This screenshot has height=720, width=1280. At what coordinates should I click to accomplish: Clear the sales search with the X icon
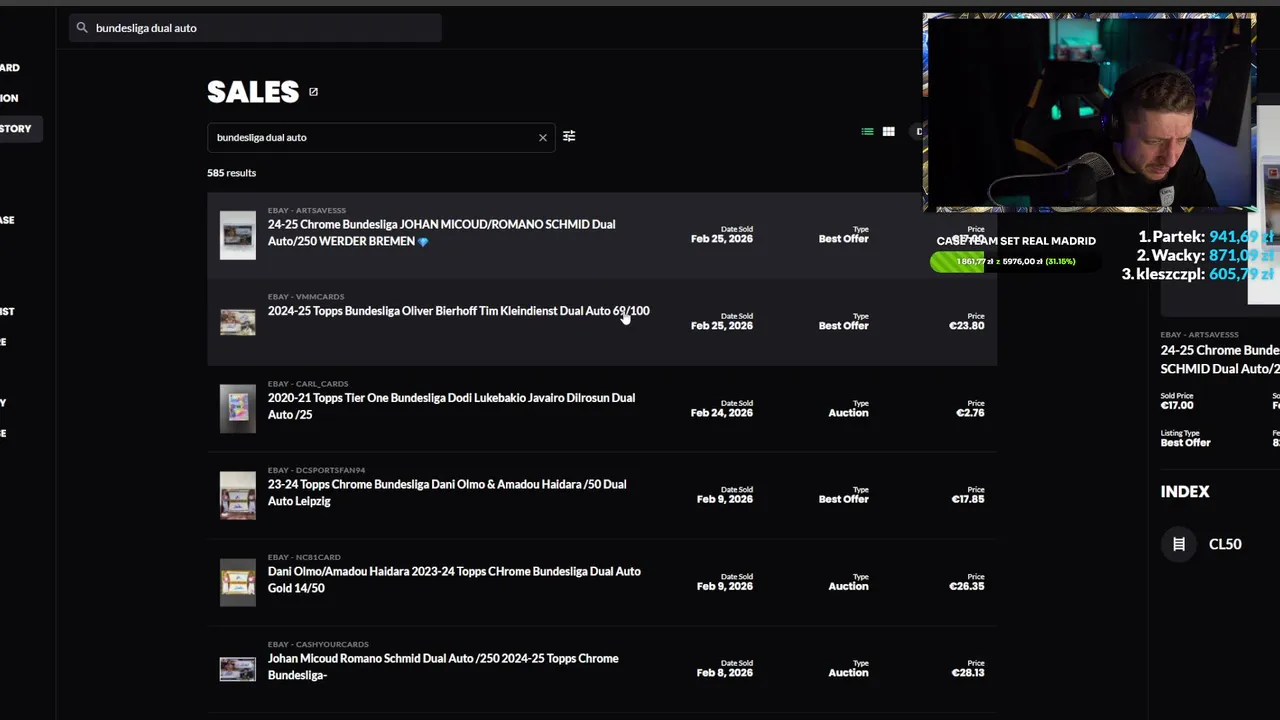click(543, 138)
